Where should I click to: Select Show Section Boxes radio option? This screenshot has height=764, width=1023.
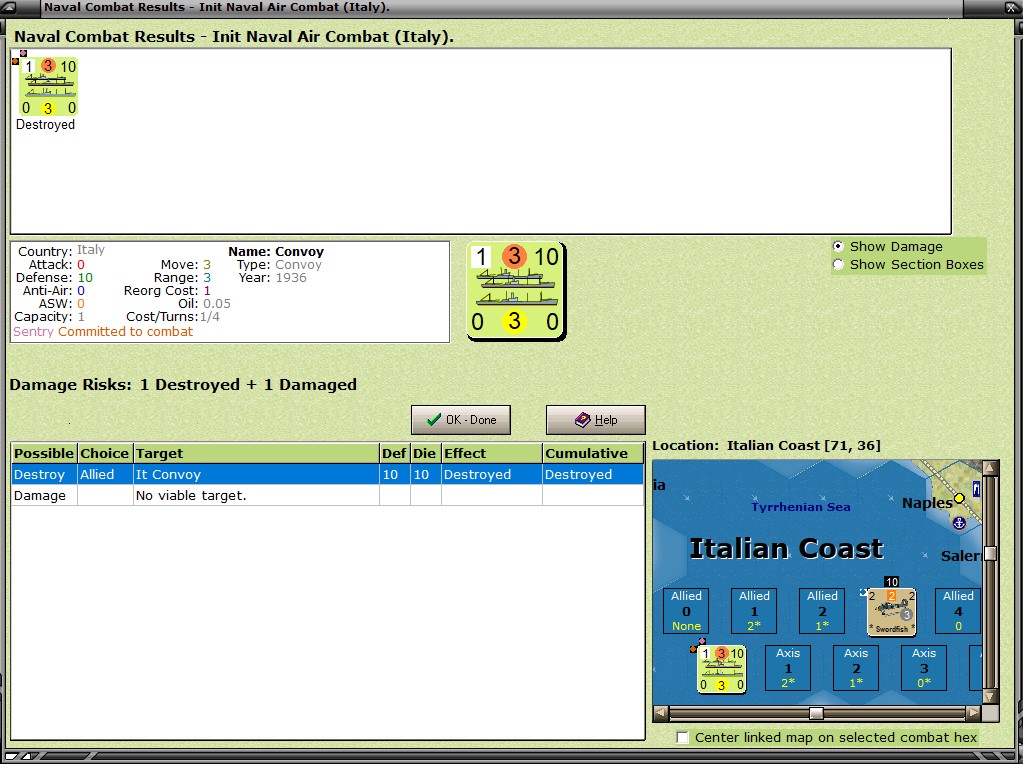[x=838, y=265]
